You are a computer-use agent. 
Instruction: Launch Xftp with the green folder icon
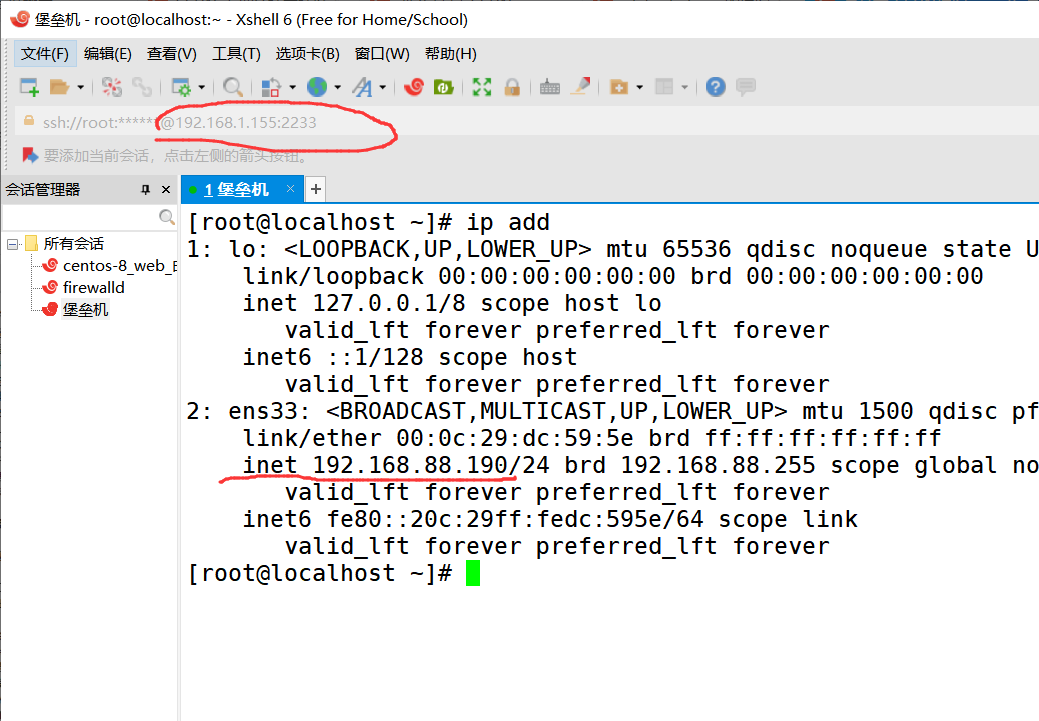point(443,87)
